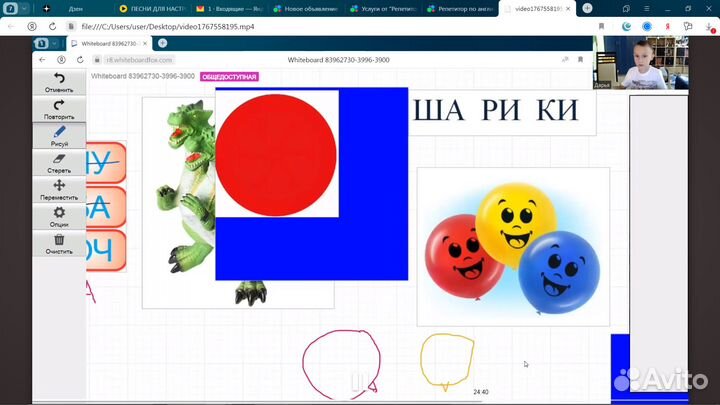
Task: Bookmark the page in outer browser
Action: (602, 27)
